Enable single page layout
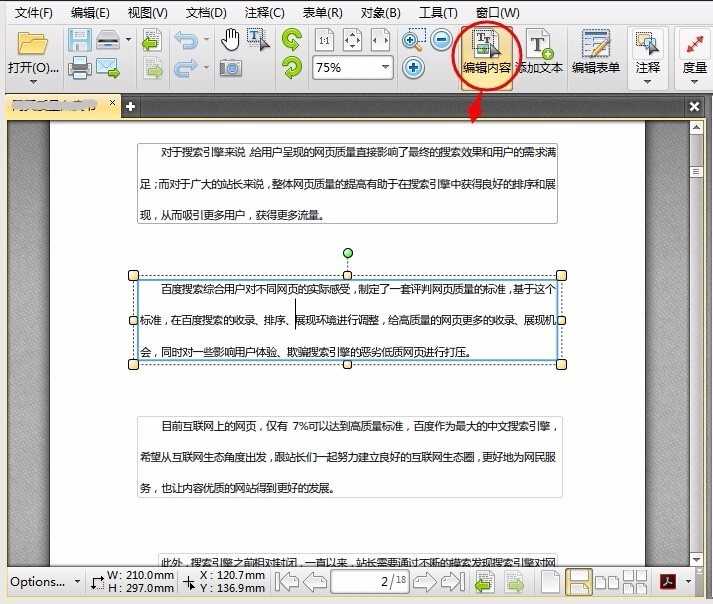713x604 pixels. coord(550,582)
